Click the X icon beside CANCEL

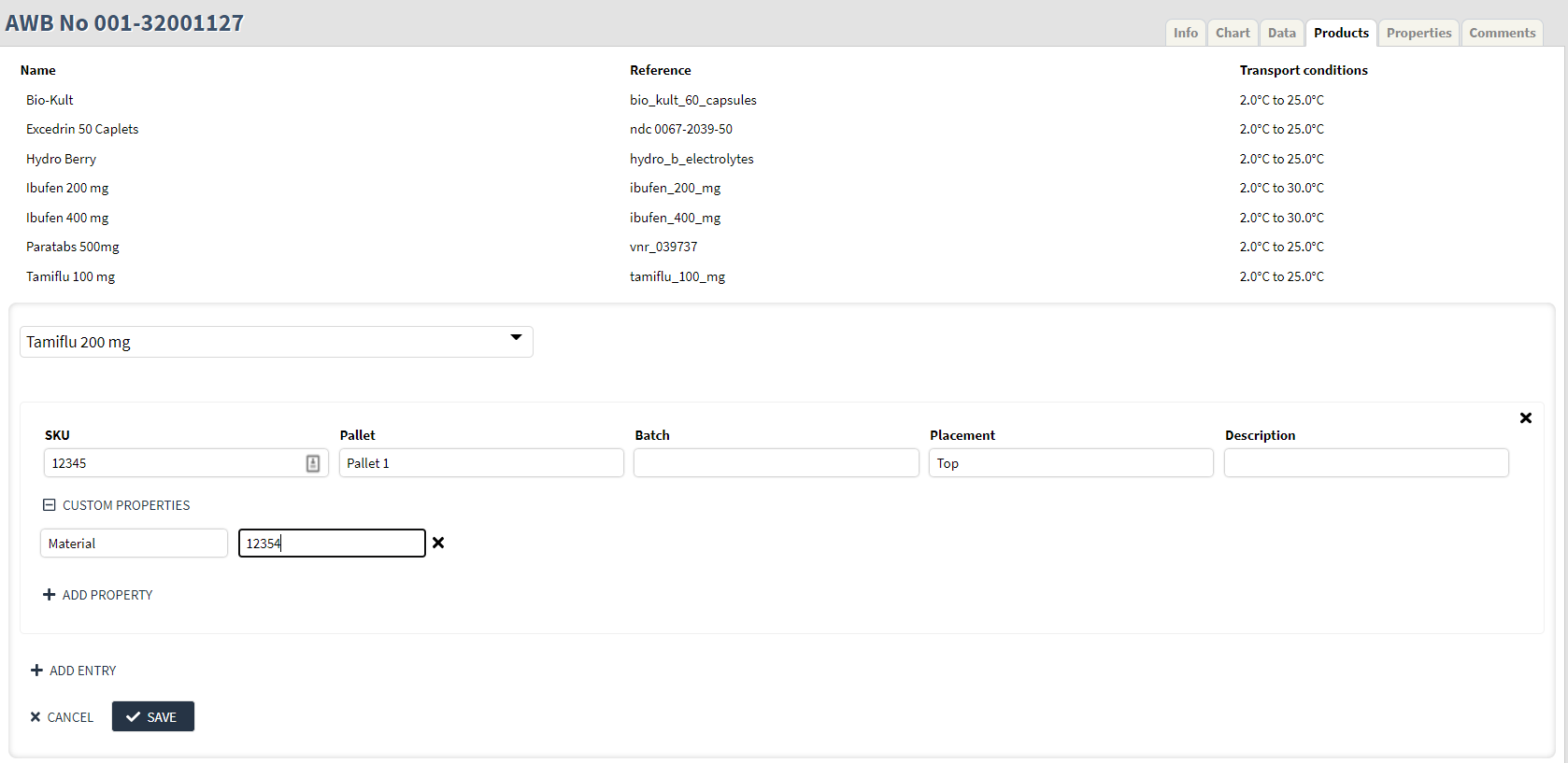coord(36,717)
